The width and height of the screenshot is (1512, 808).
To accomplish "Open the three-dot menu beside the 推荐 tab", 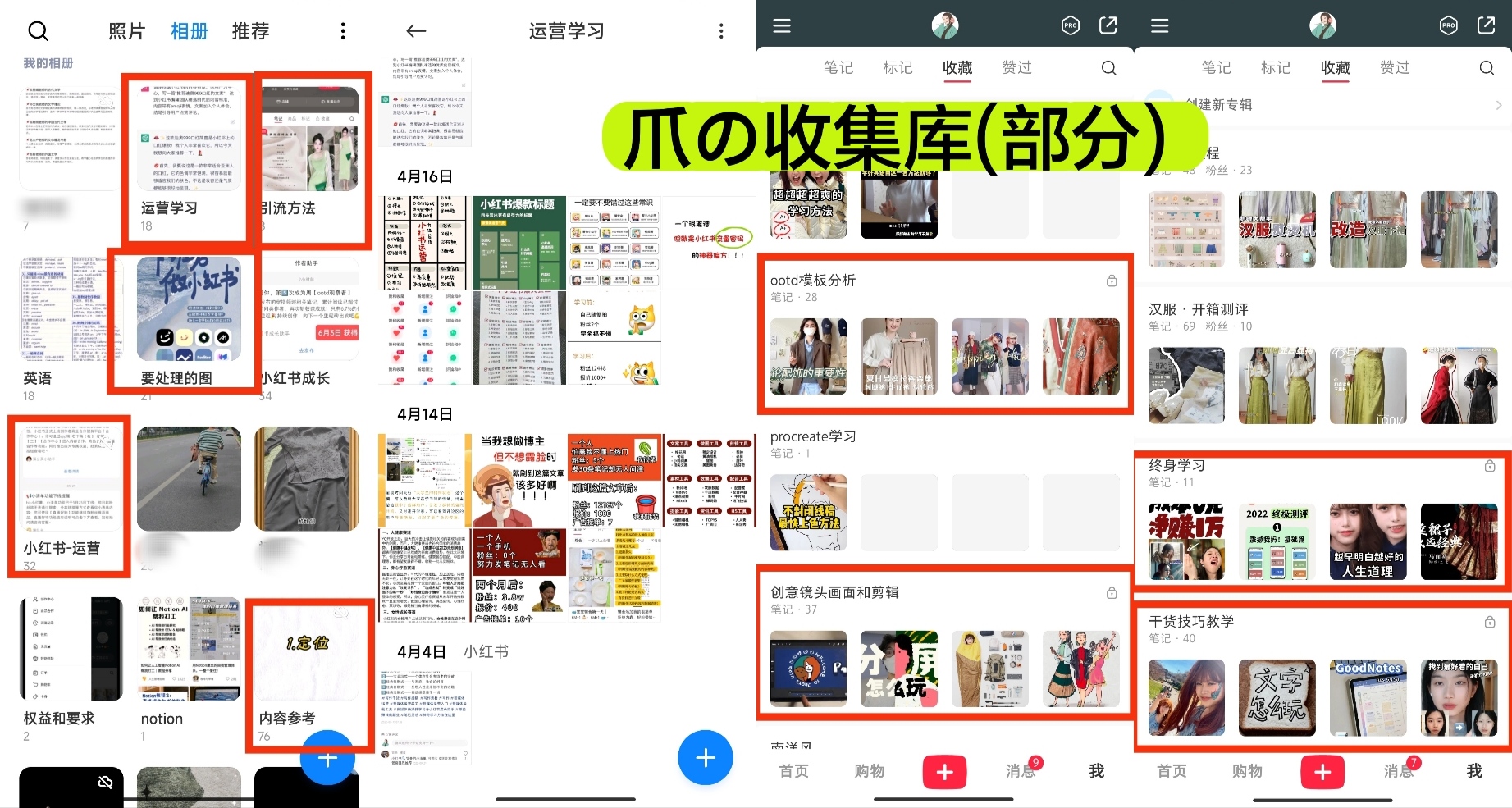I will coord(343,31).
